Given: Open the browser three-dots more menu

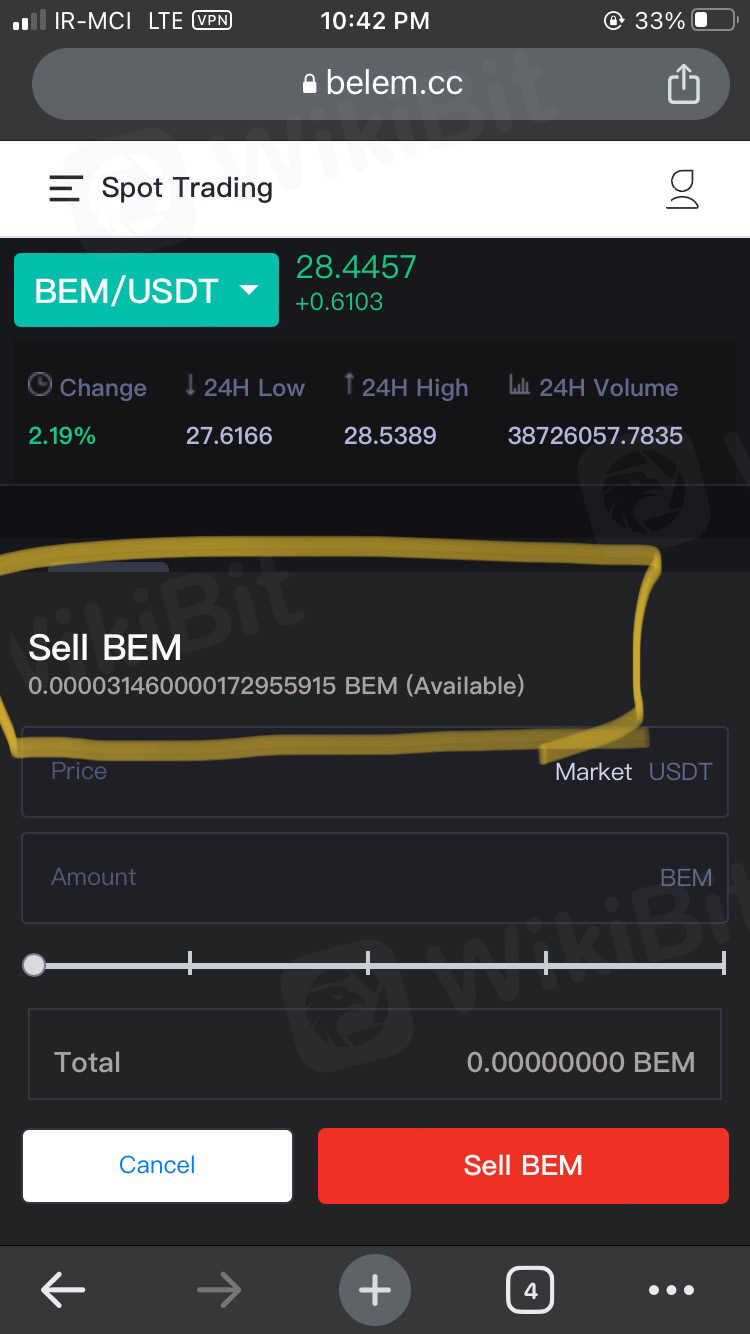Looking at the screenshot, I should click(671, 1290).
